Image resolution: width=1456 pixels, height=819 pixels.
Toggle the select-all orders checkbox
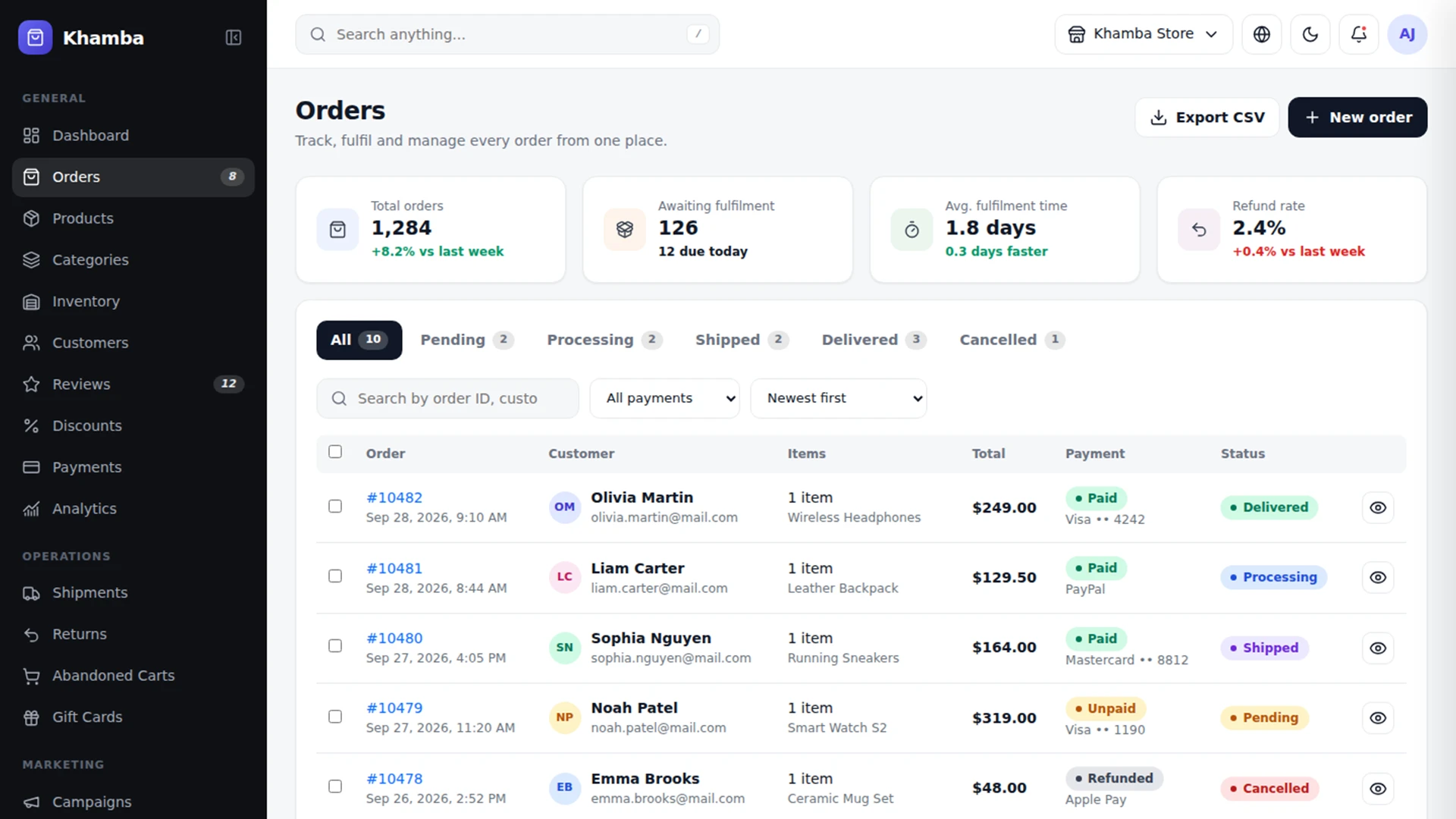point(335,452)
